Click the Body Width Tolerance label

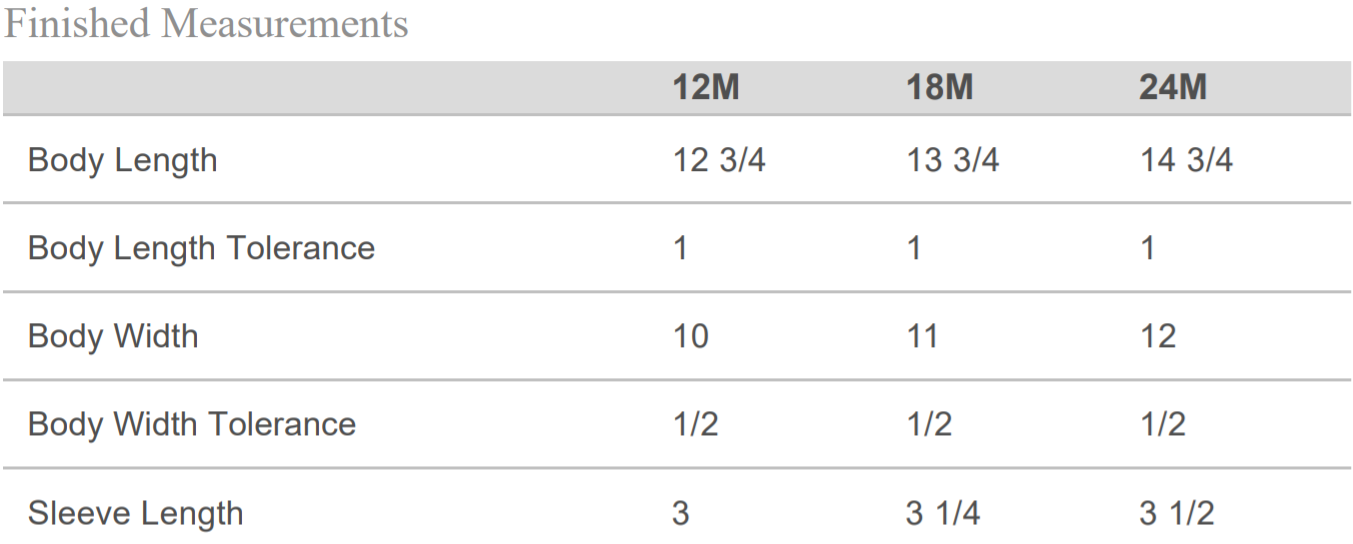point(192,424)
